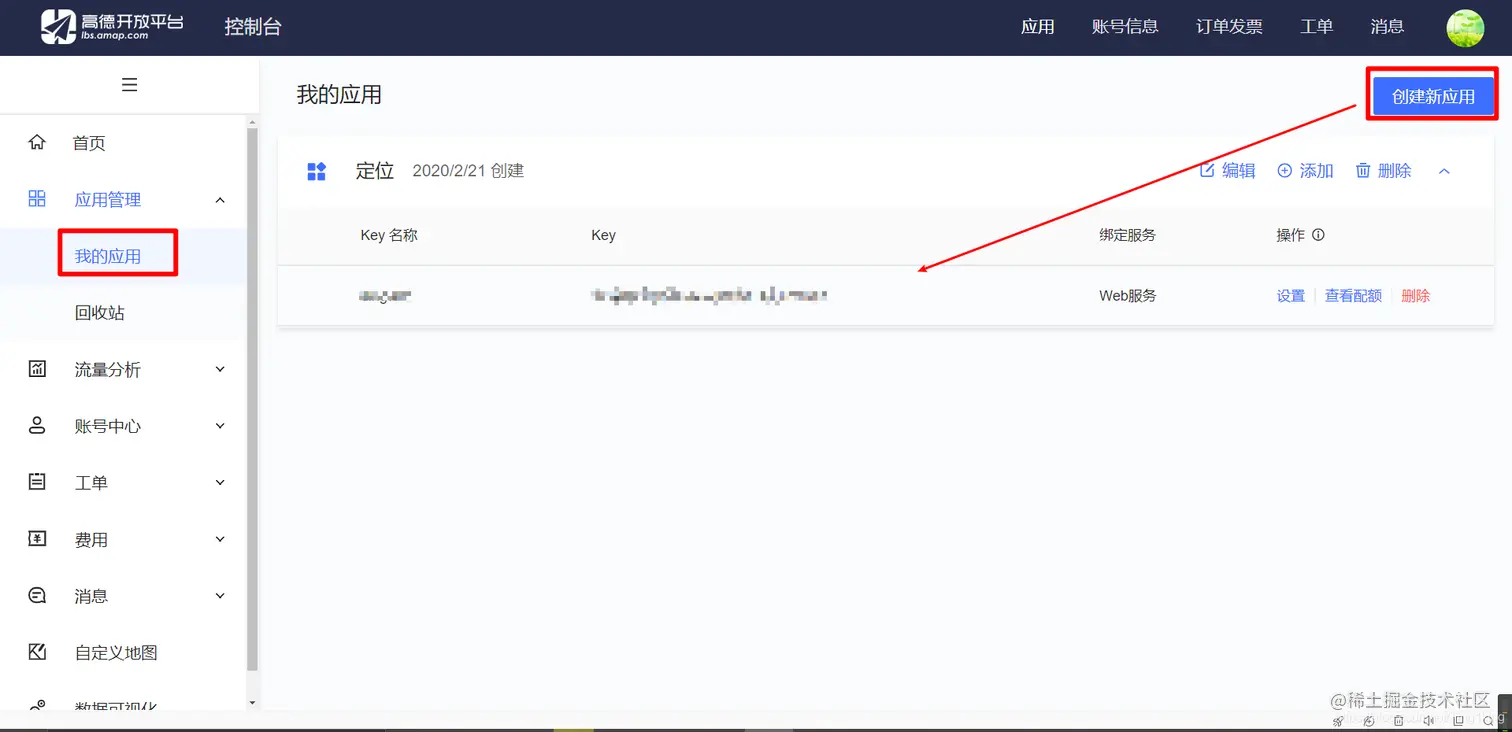The height and width of the screenshot is (732, 1512).
Task: Click the yen icon beside 费用
Action: click(x=37, y=539)
